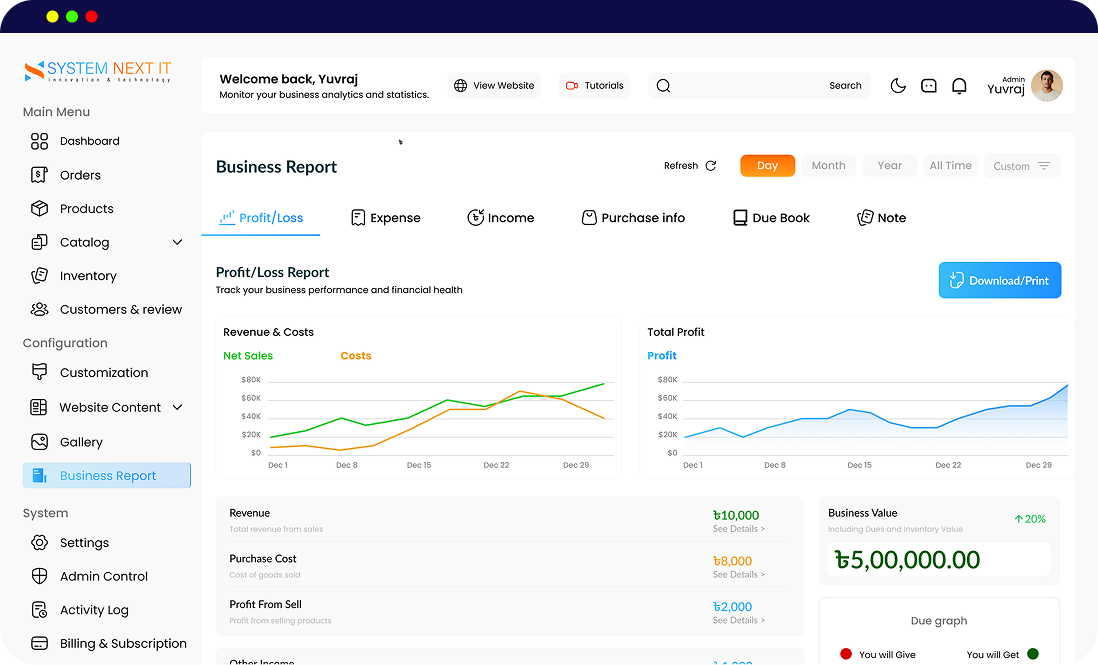Click the ৳8,000 purchase cost amount
The width and height of the screenshot is (1098, 665).
pos(732,561)
